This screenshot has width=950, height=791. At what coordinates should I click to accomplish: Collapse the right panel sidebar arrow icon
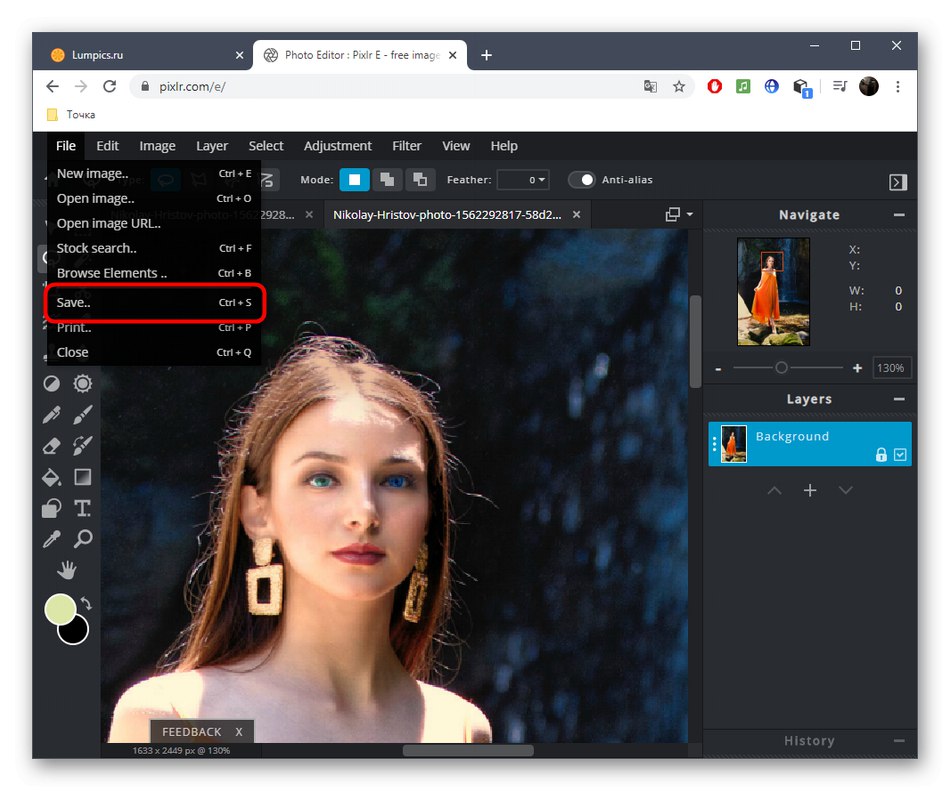pos(898,182)
